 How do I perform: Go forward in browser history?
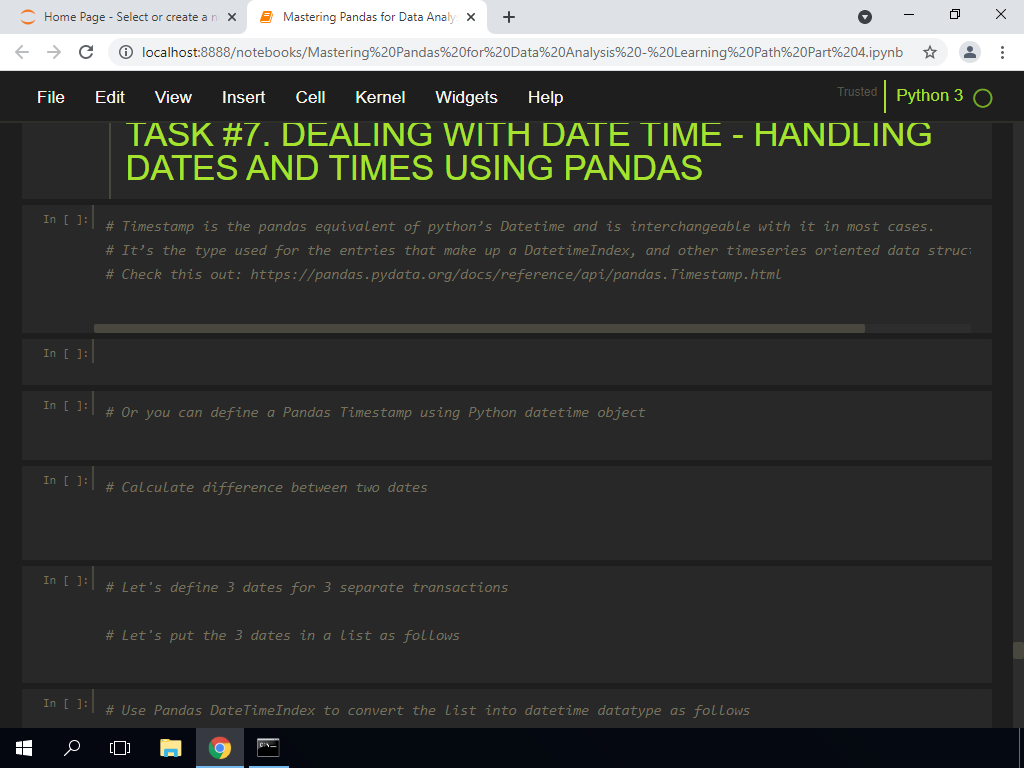(x=54, y=52)
